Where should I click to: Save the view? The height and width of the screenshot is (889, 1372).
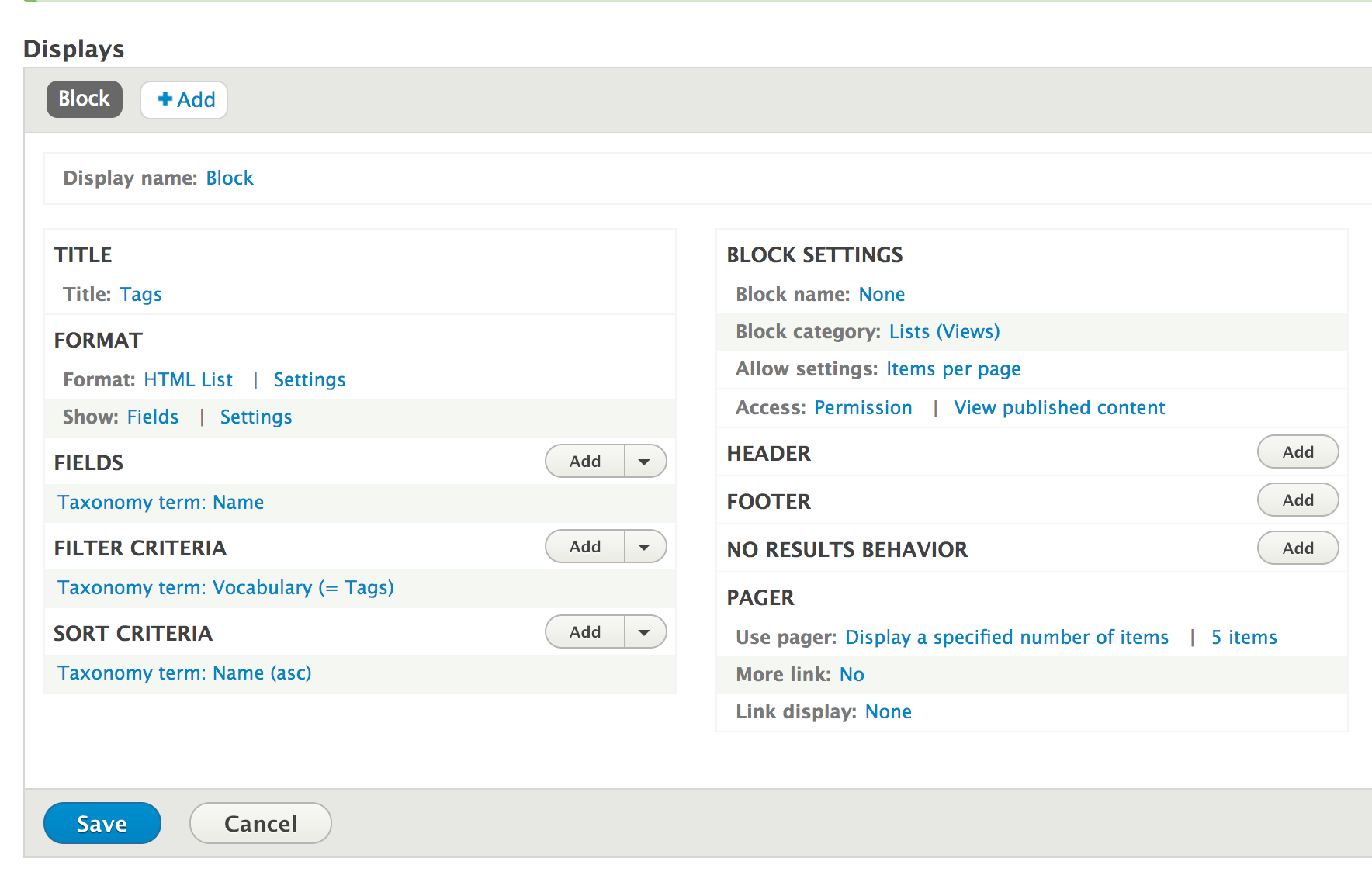point(102,823)
